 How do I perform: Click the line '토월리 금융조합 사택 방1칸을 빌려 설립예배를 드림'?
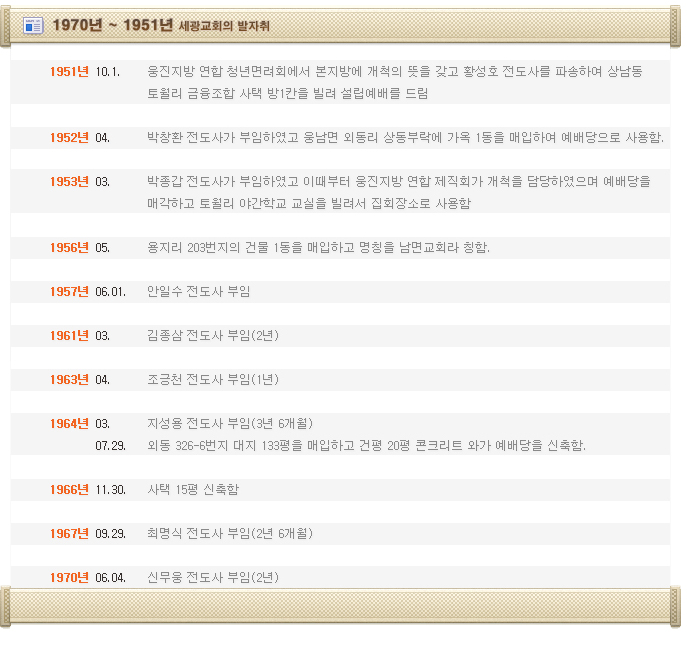click(287, 93)
